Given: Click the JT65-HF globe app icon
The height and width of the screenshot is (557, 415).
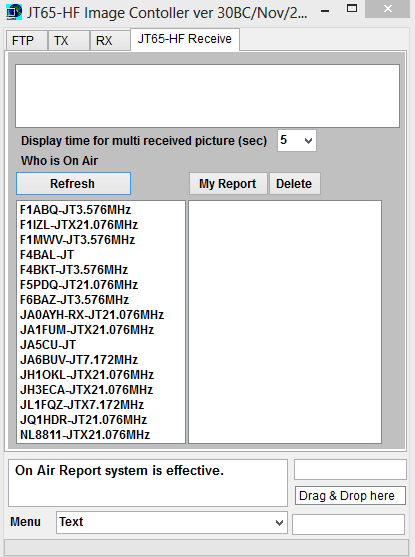Looking at the screenshot, I should pos(14,12).
